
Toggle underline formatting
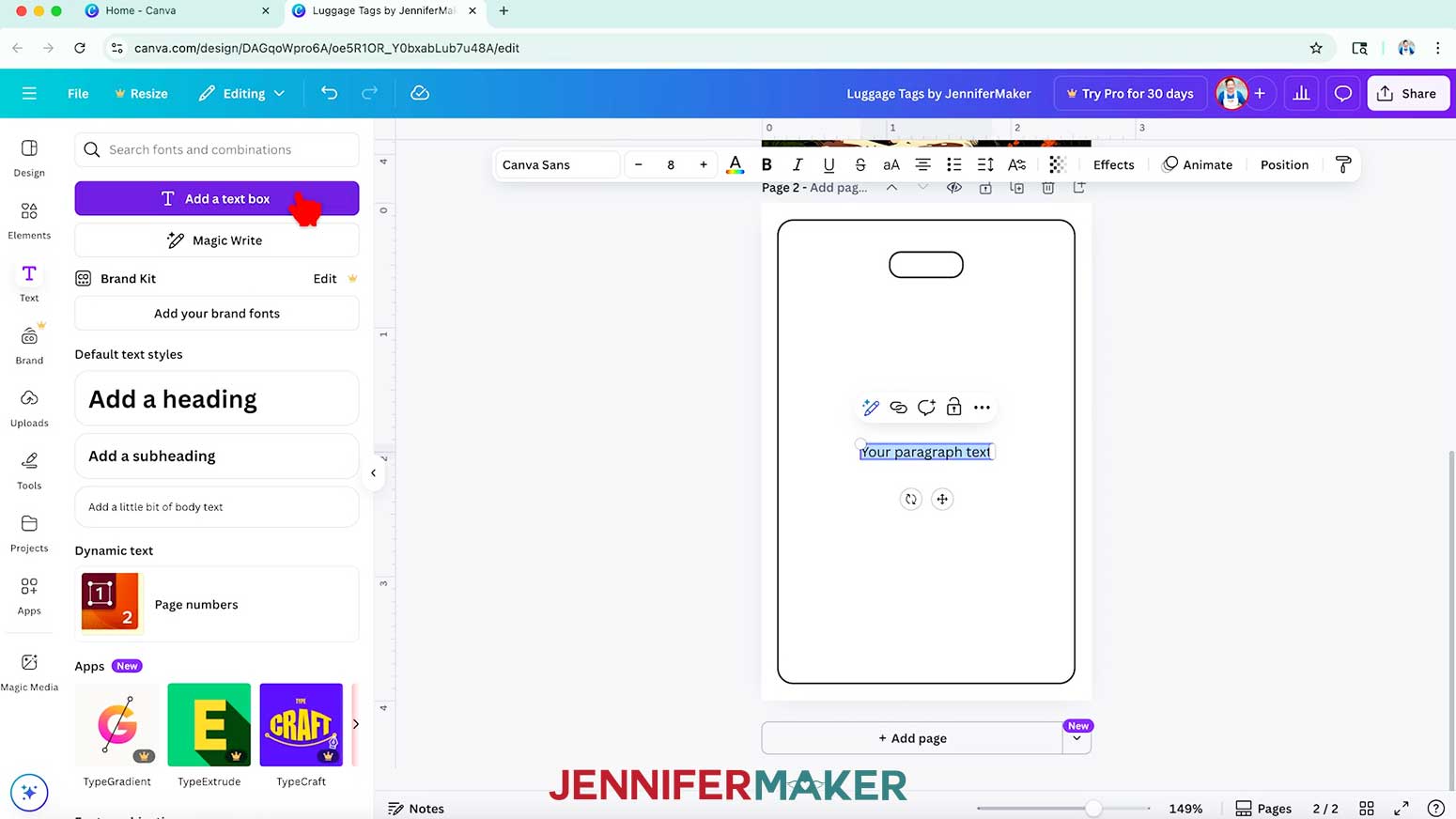[x=829, y=164]
